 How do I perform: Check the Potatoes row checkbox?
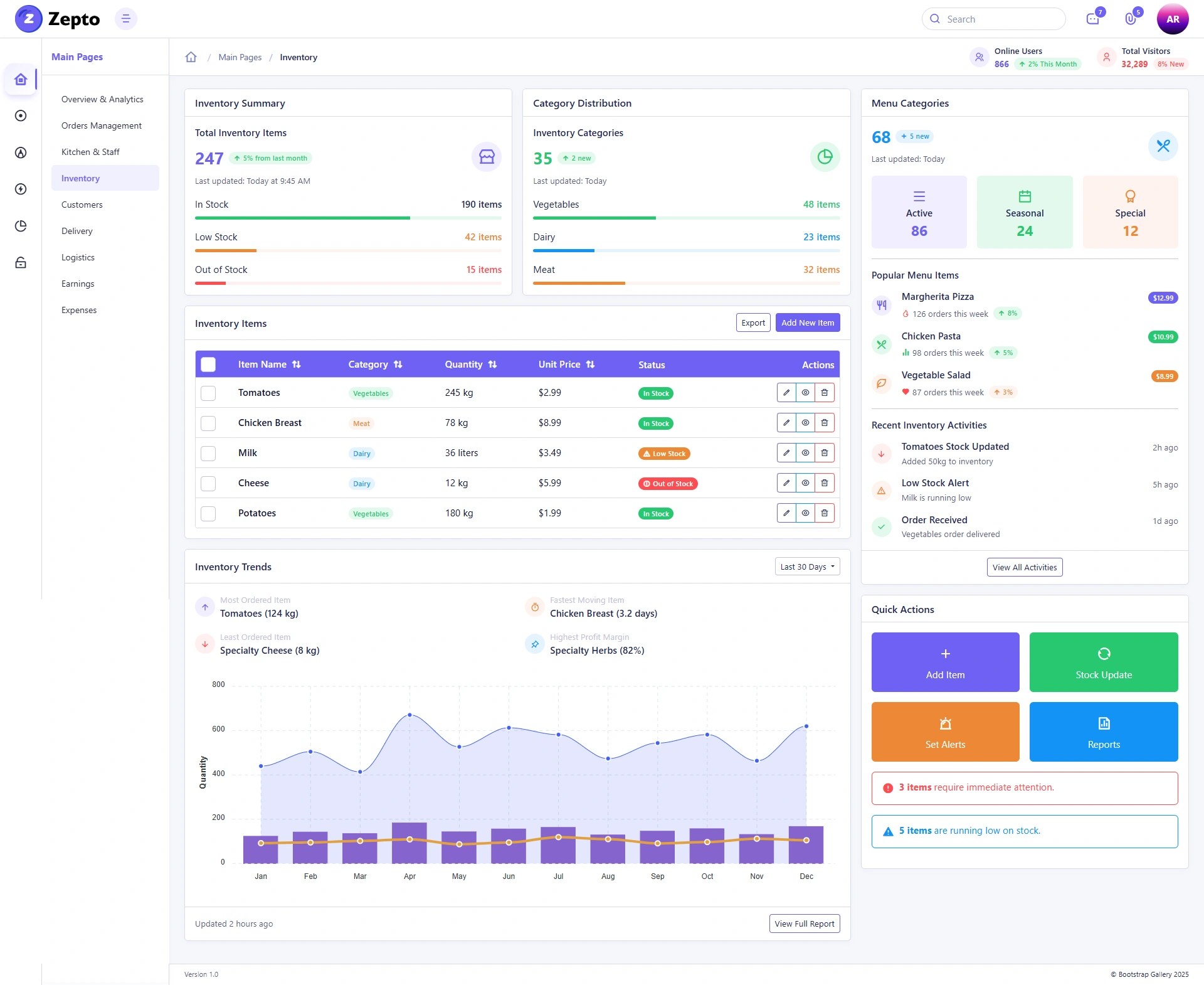click(208, 514)
